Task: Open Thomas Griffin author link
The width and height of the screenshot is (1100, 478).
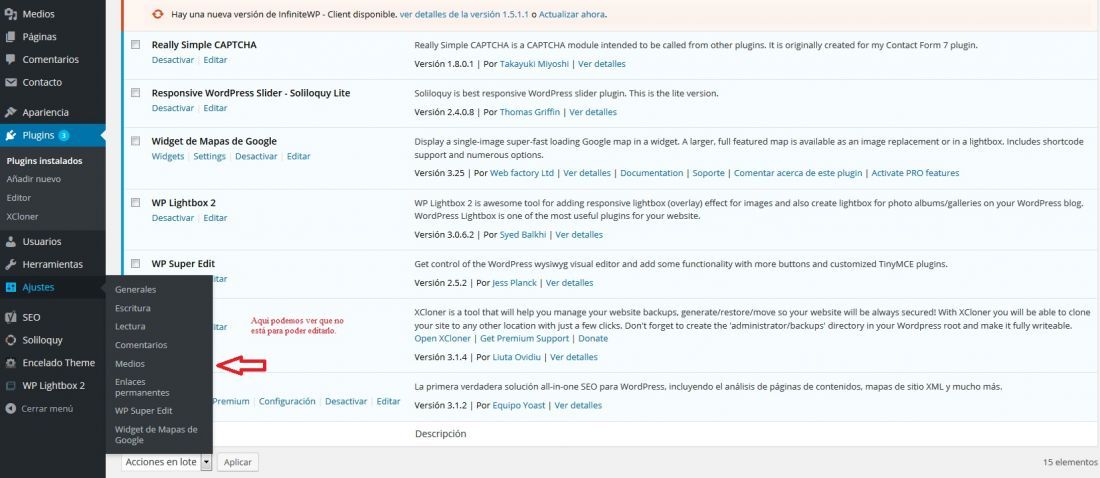Action: click(x=530, y=112)
